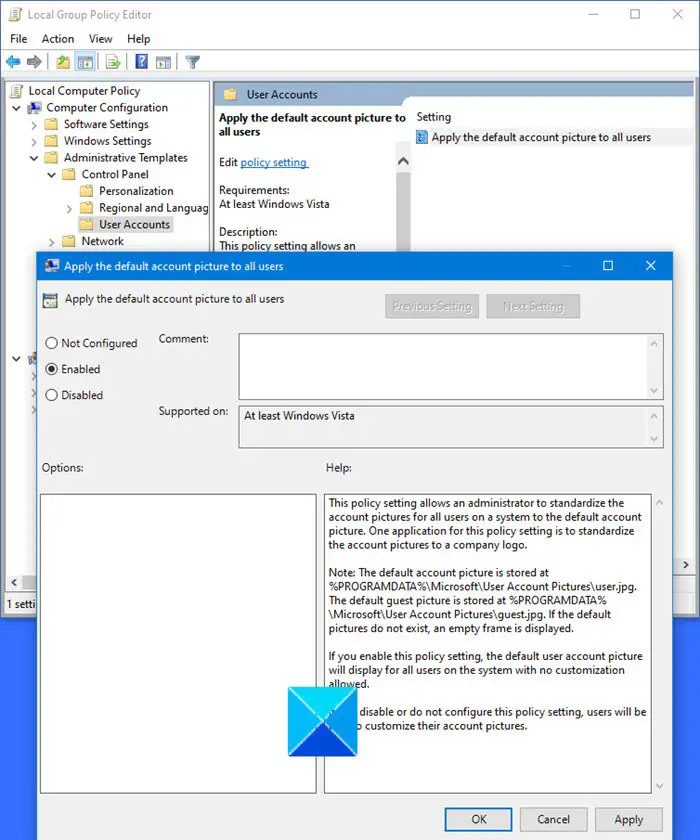700x840 pixels.
Task: Click inside the Comment text box
Action: click(443, 366)
